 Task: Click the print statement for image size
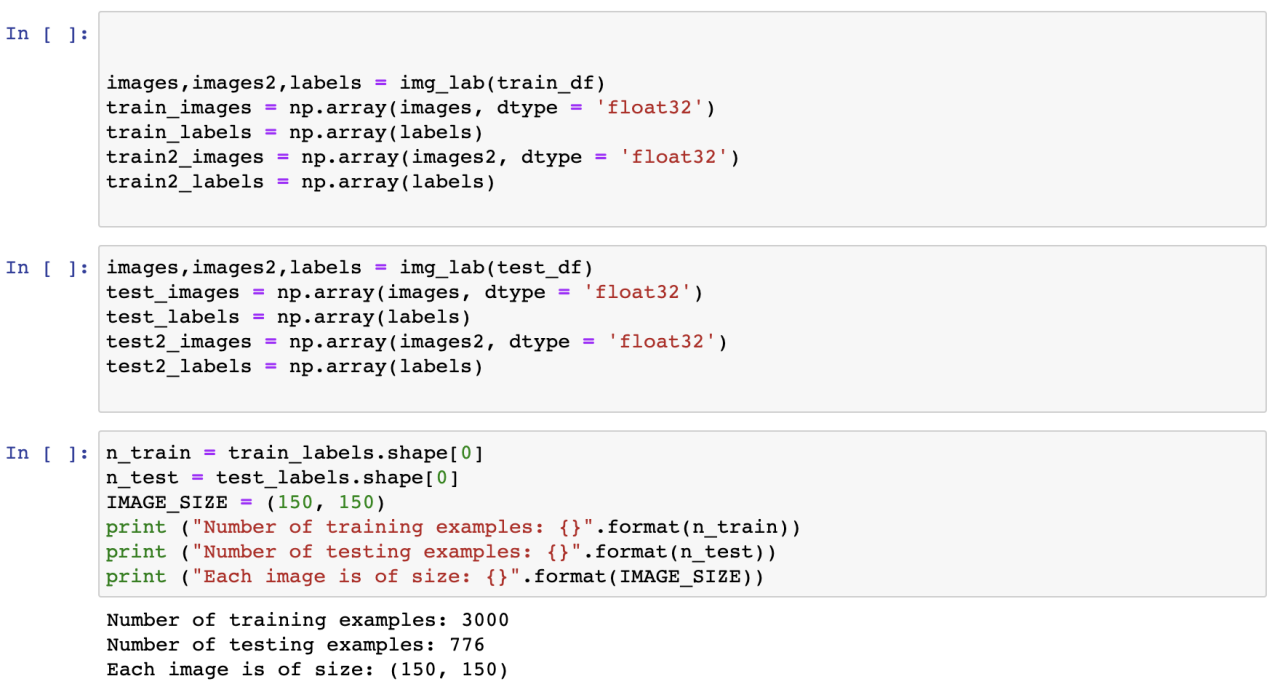[x=435, y=576]
